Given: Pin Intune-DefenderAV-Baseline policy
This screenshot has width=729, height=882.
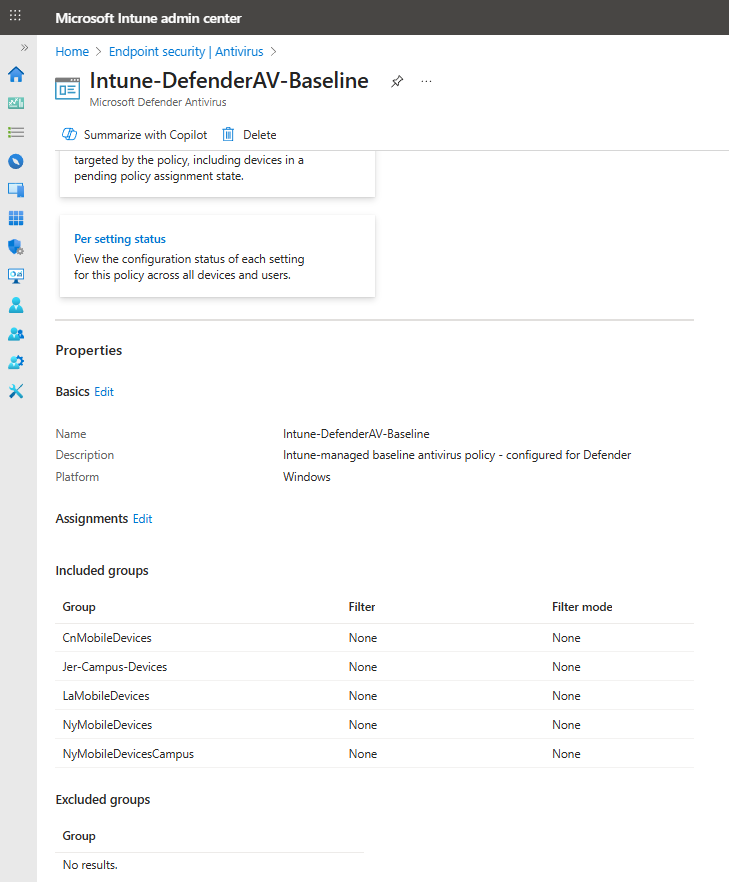Looking at the screenshot, I should click(397, 82).
